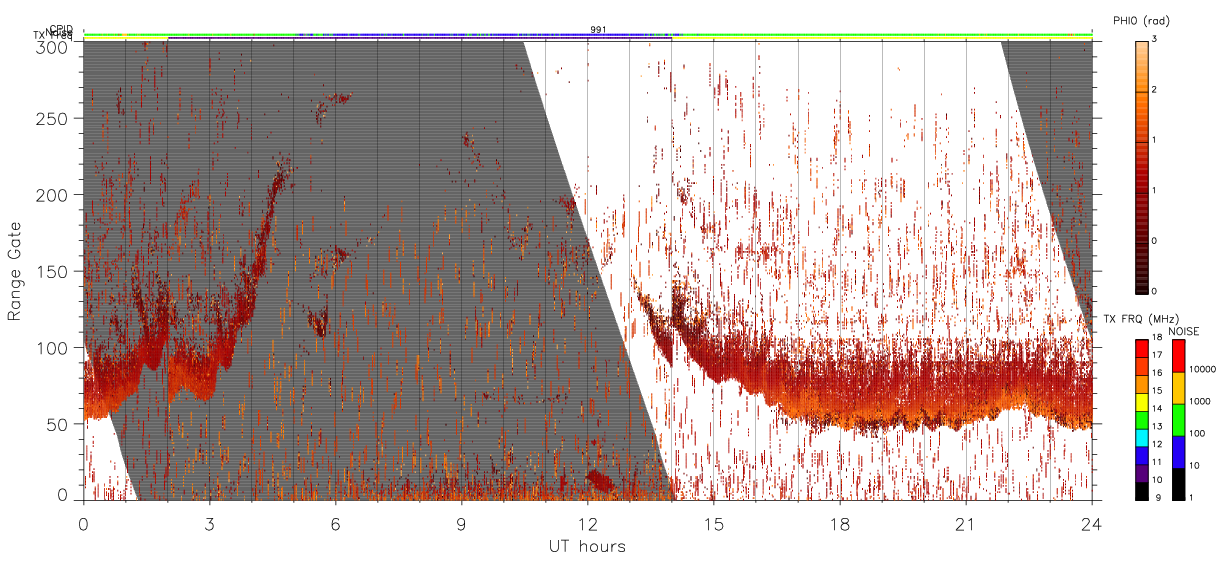
Task: Click the x-axis tick label '21'
Action: coord(966,524)
